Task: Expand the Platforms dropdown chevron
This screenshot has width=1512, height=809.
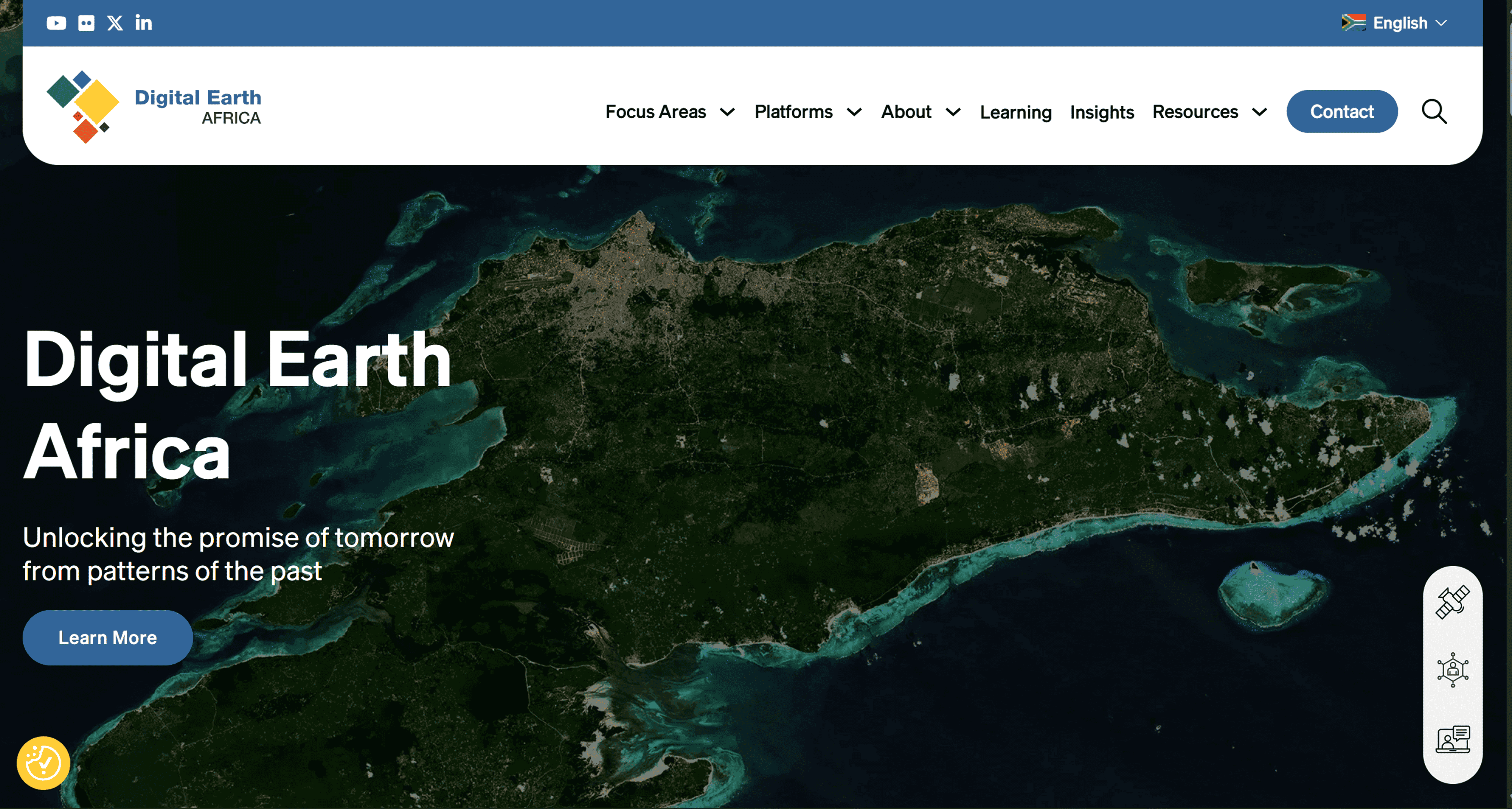Action: point(855,112)
